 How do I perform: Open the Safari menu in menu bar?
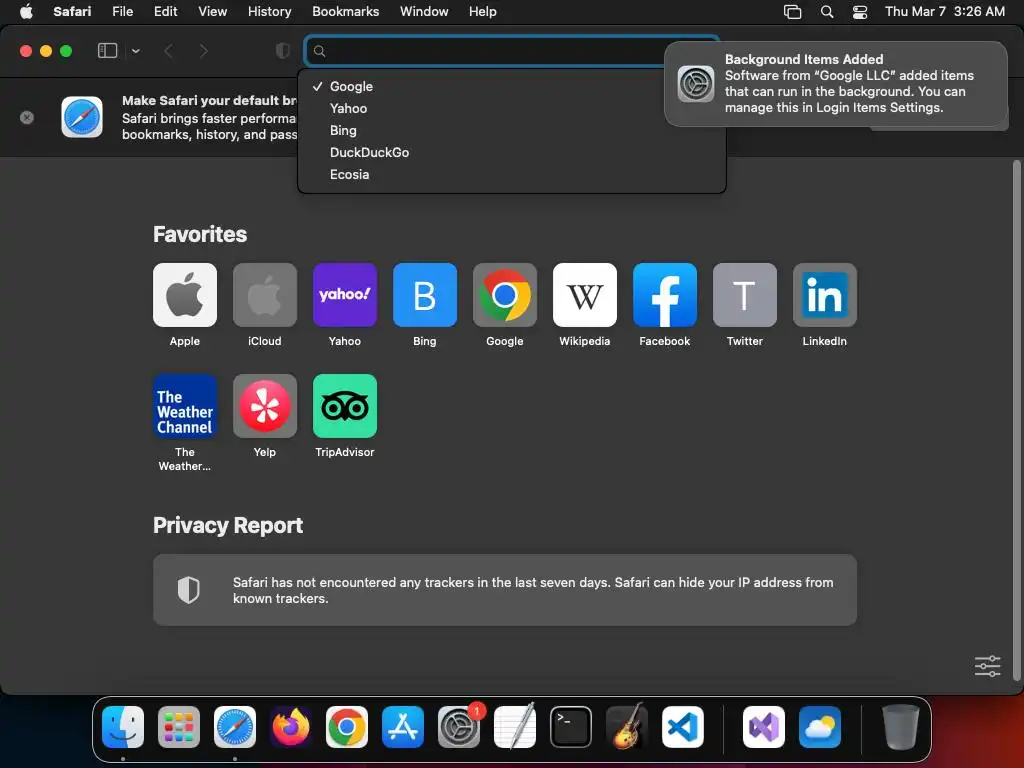(72, 11)
